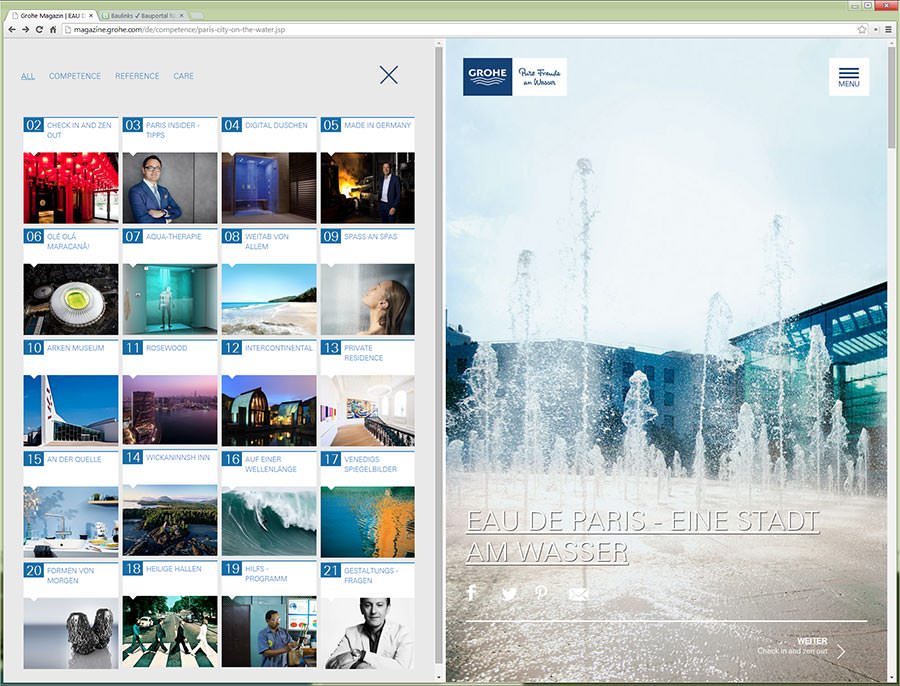Click the Maracanã stadium aerial thumbnail
The image size is (900, 686).
[x=71, y=299]
